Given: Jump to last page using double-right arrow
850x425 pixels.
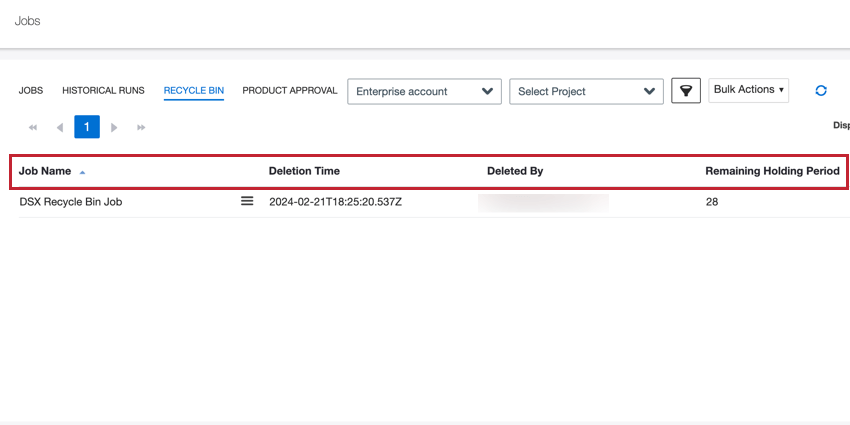Looking at the screenshot, I should 141,128.
